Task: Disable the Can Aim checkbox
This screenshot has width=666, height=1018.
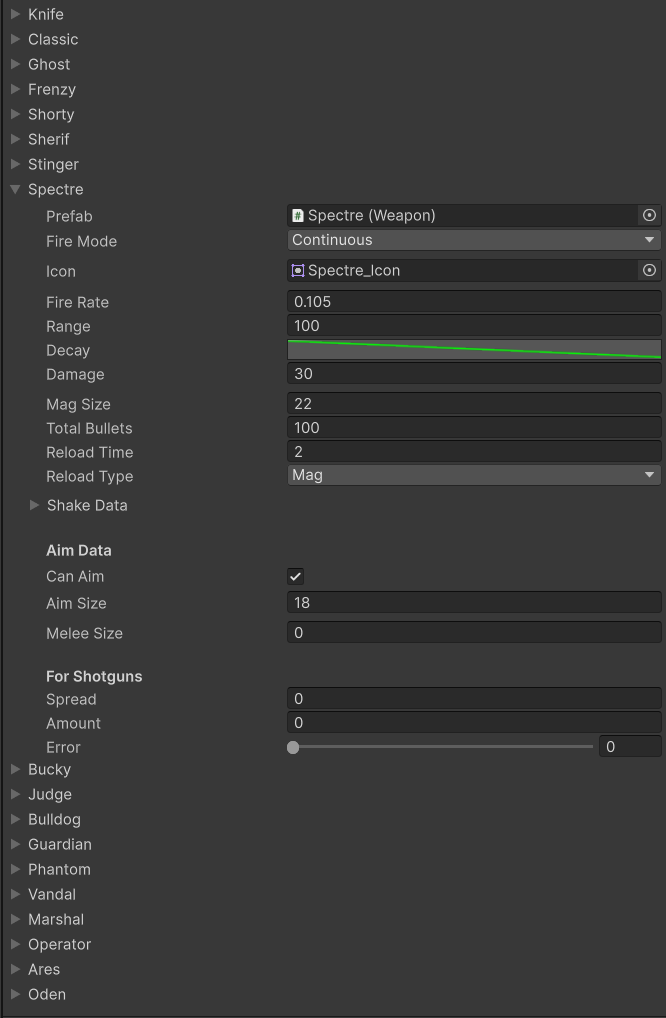Action: (295, 577)
